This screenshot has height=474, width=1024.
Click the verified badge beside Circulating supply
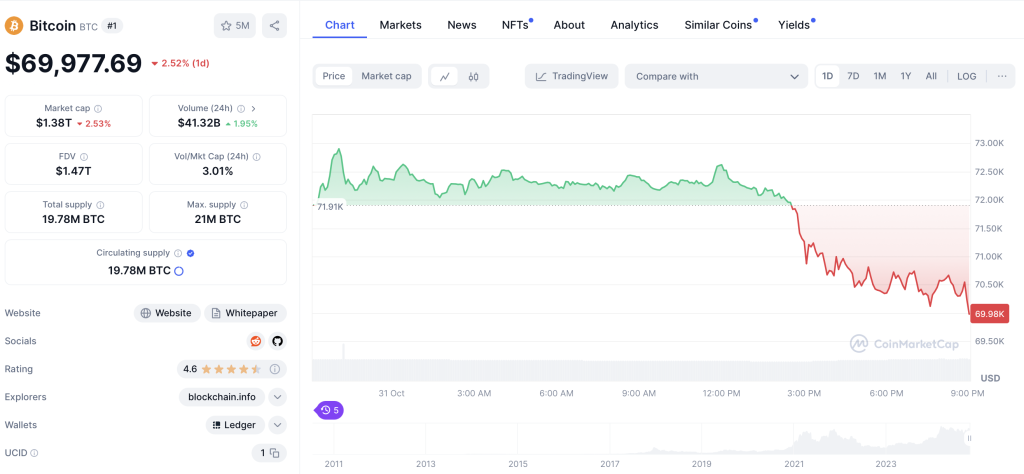190,253
